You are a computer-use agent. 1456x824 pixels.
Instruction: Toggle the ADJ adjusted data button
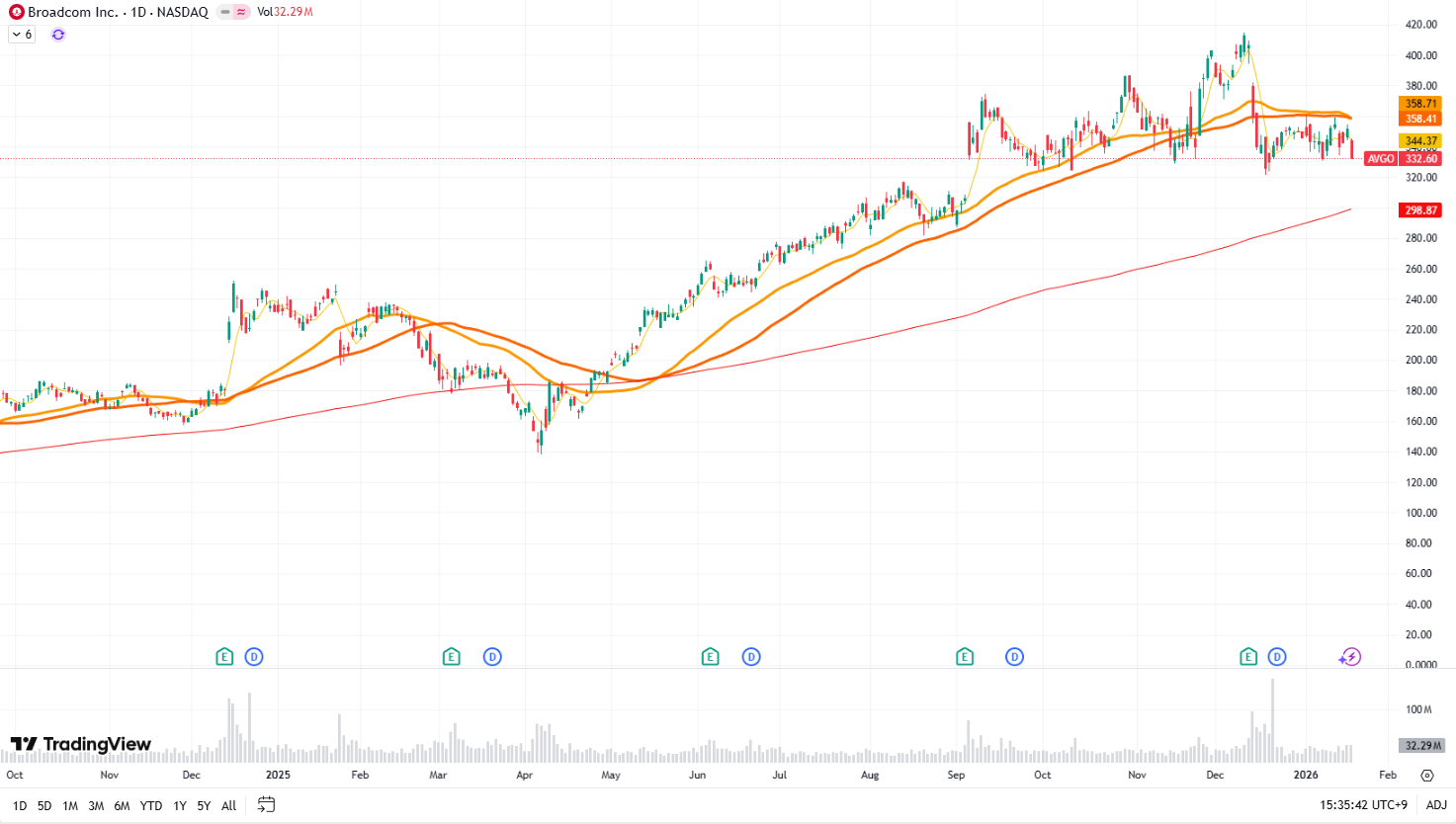1436,805
